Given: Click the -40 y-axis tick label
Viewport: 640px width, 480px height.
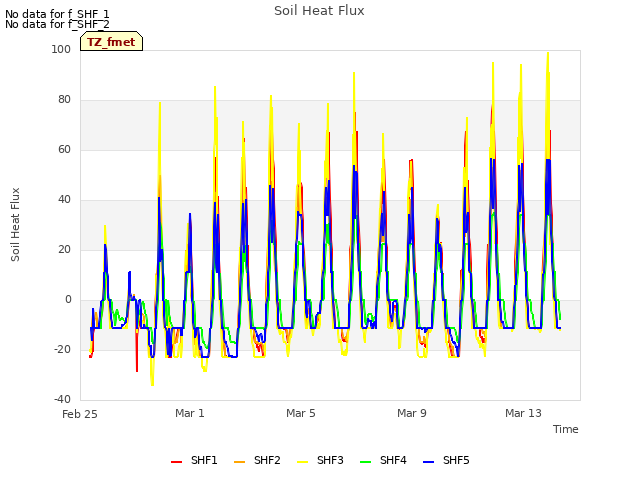Looking at the screenshot, I should [62, 399].
